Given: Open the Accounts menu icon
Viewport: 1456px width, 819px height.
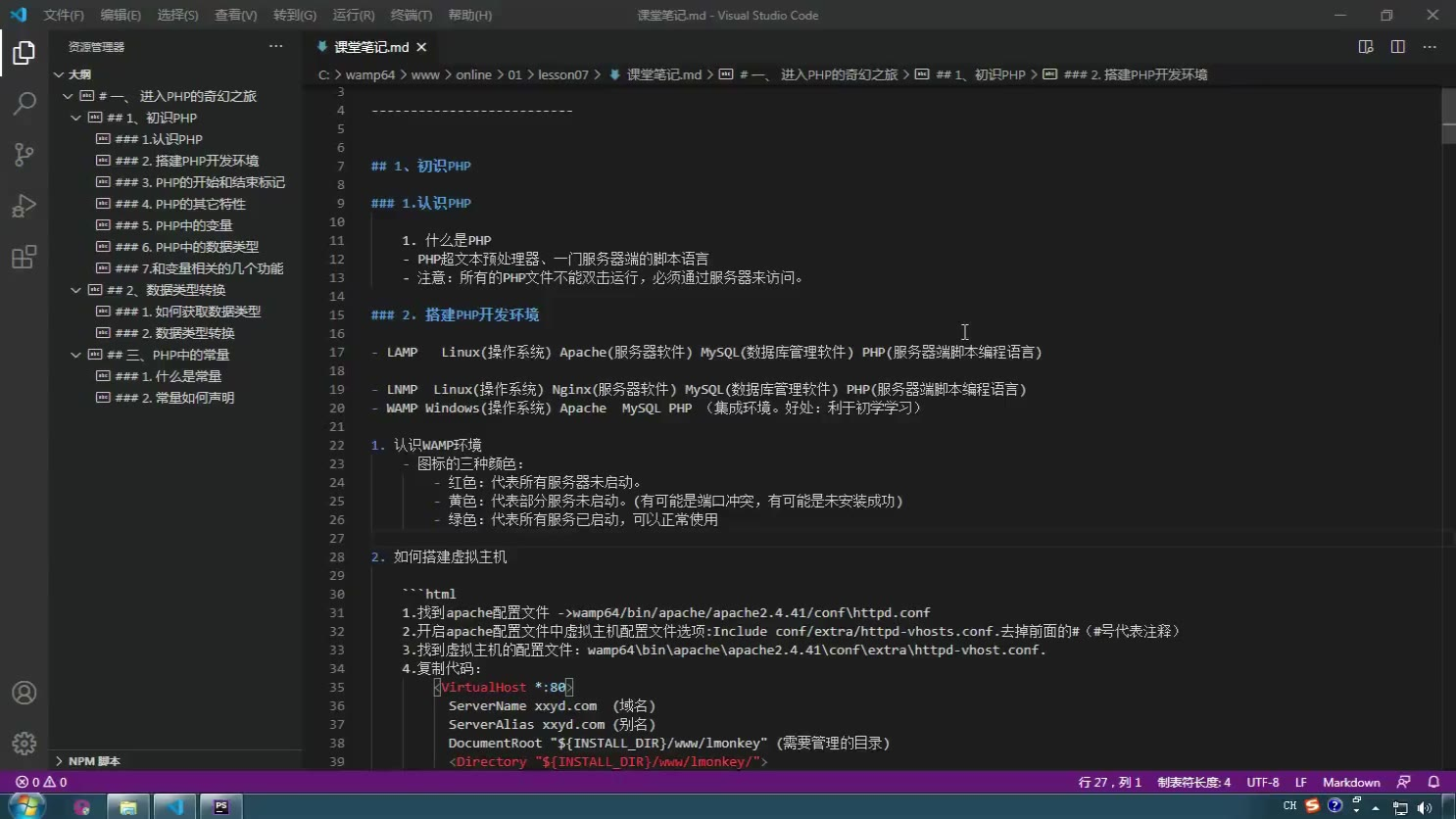Looking at the screenshot, I should (24, 693).
